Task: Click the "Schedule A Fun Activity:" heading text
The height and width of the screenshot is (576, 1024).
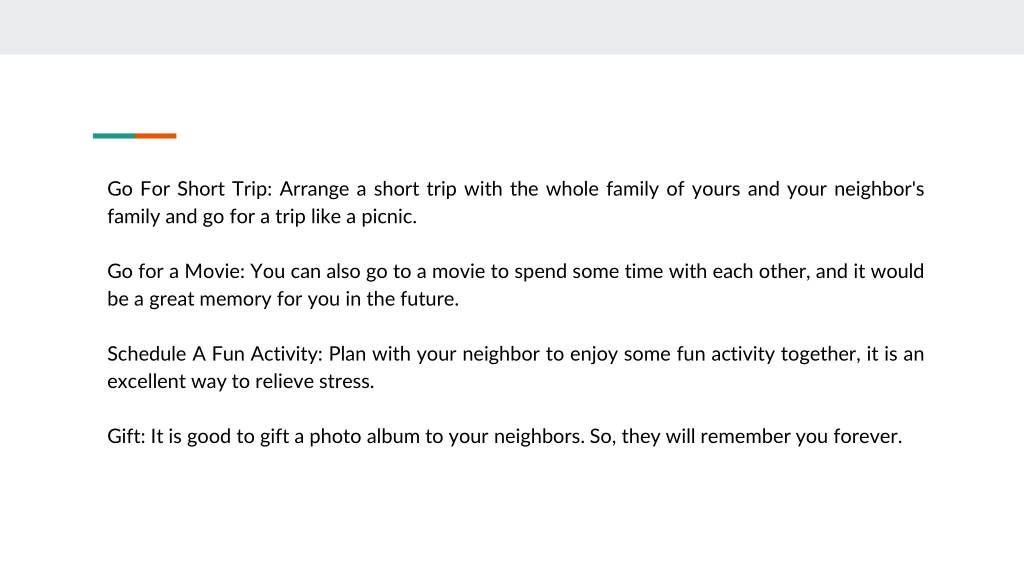Action: 215,354
